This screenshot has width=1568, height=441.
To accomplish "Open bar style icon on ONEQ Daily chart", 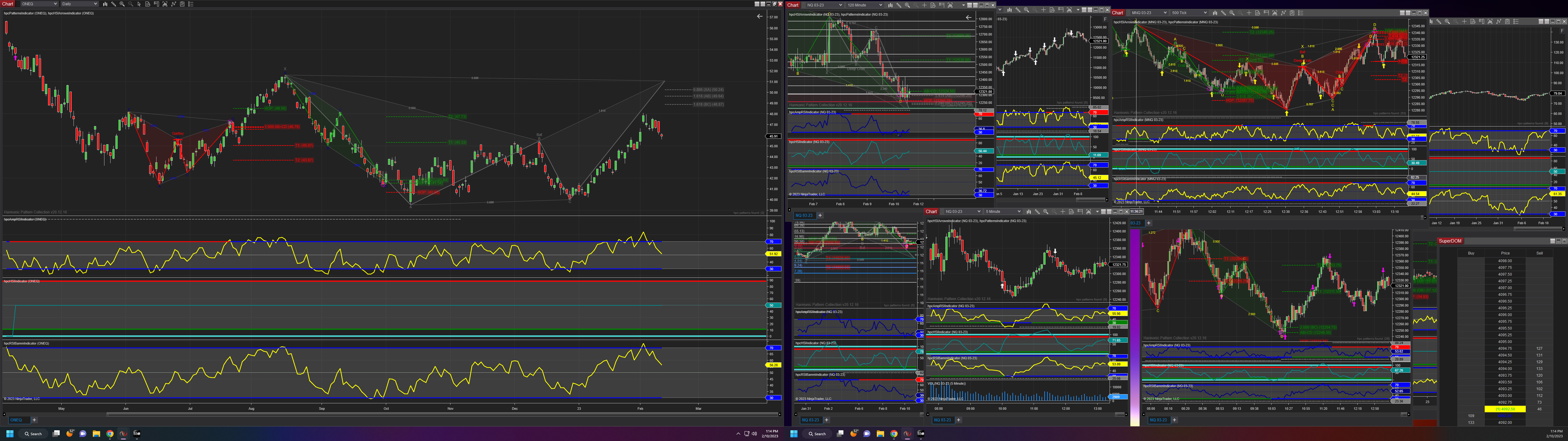I will [x=105, y=4].
